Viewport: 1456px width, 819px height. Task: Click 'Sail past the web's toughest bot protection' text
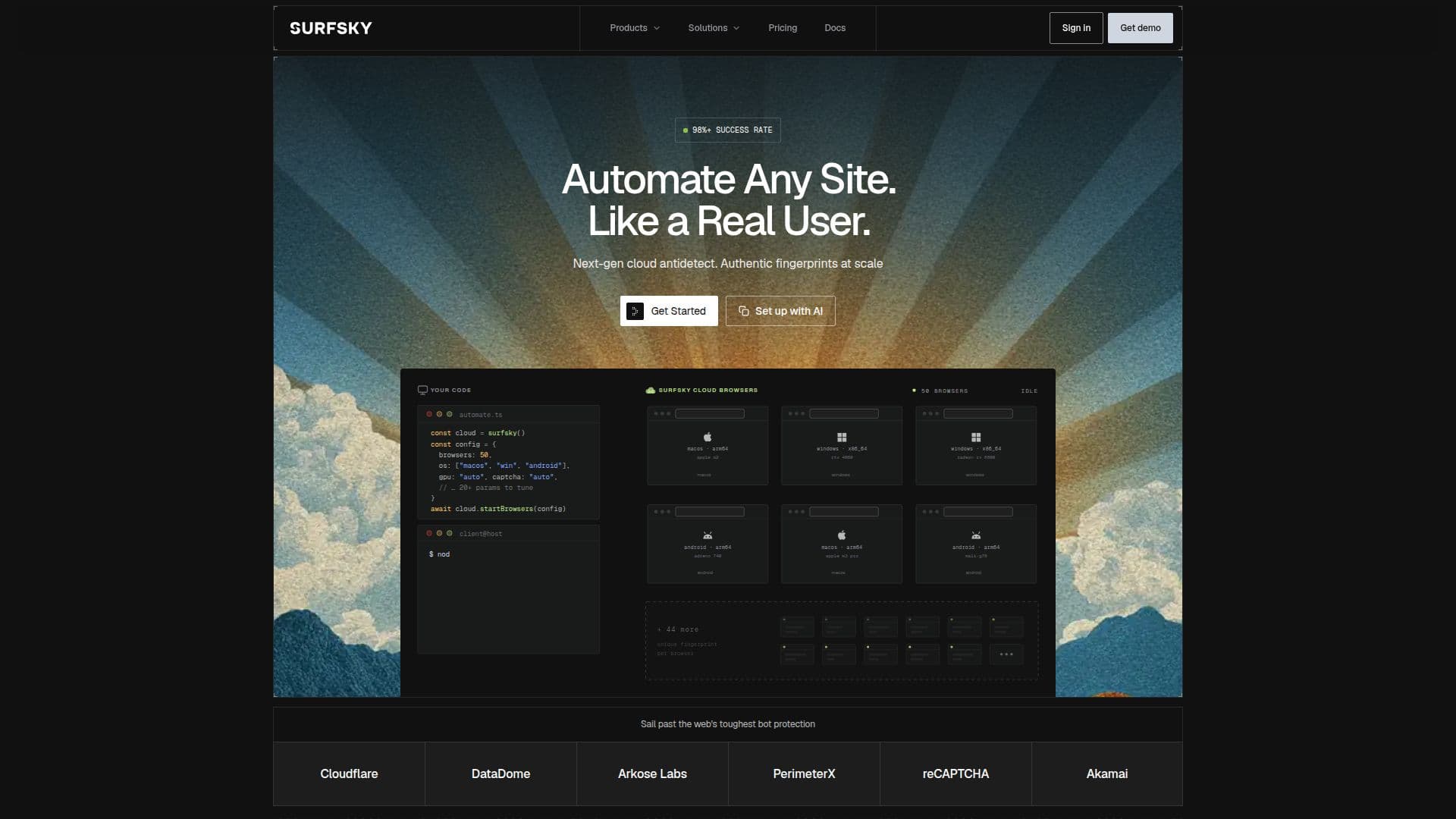[x=728, y=724]
